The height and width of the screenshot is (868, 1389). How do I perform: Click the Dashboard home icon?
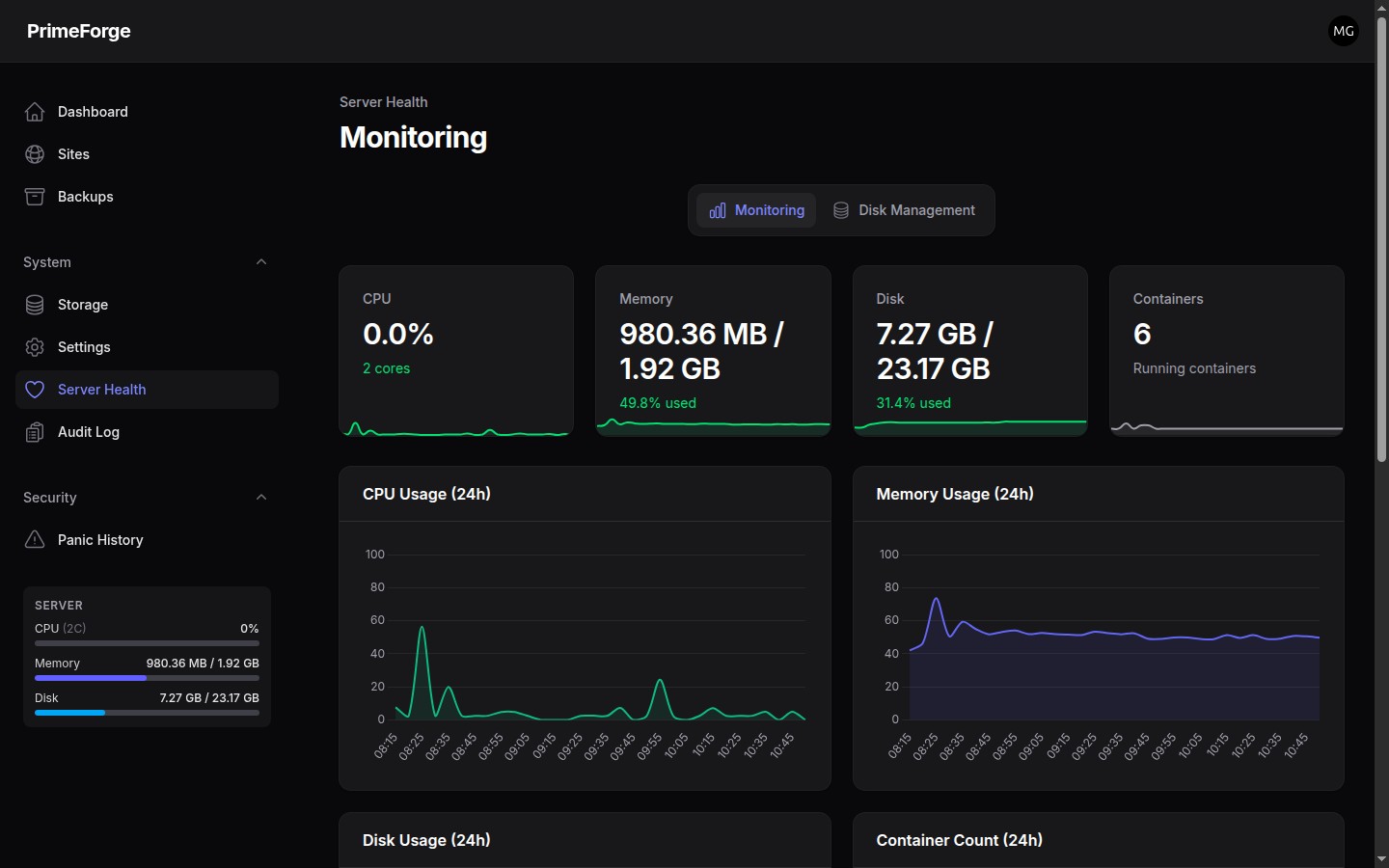35,112
